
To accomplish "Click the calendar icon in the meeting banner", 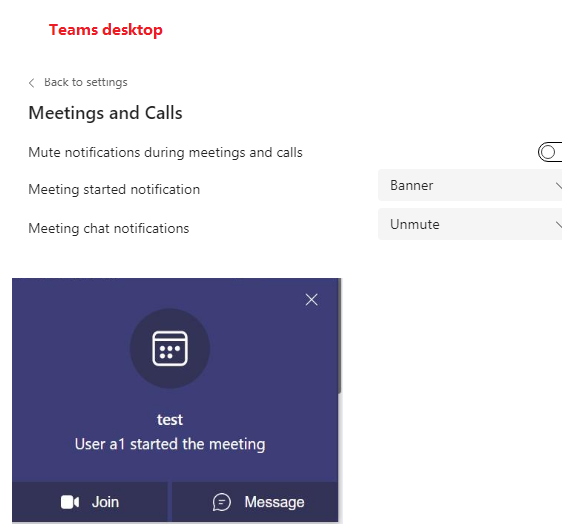I will (x=170, y=348).
